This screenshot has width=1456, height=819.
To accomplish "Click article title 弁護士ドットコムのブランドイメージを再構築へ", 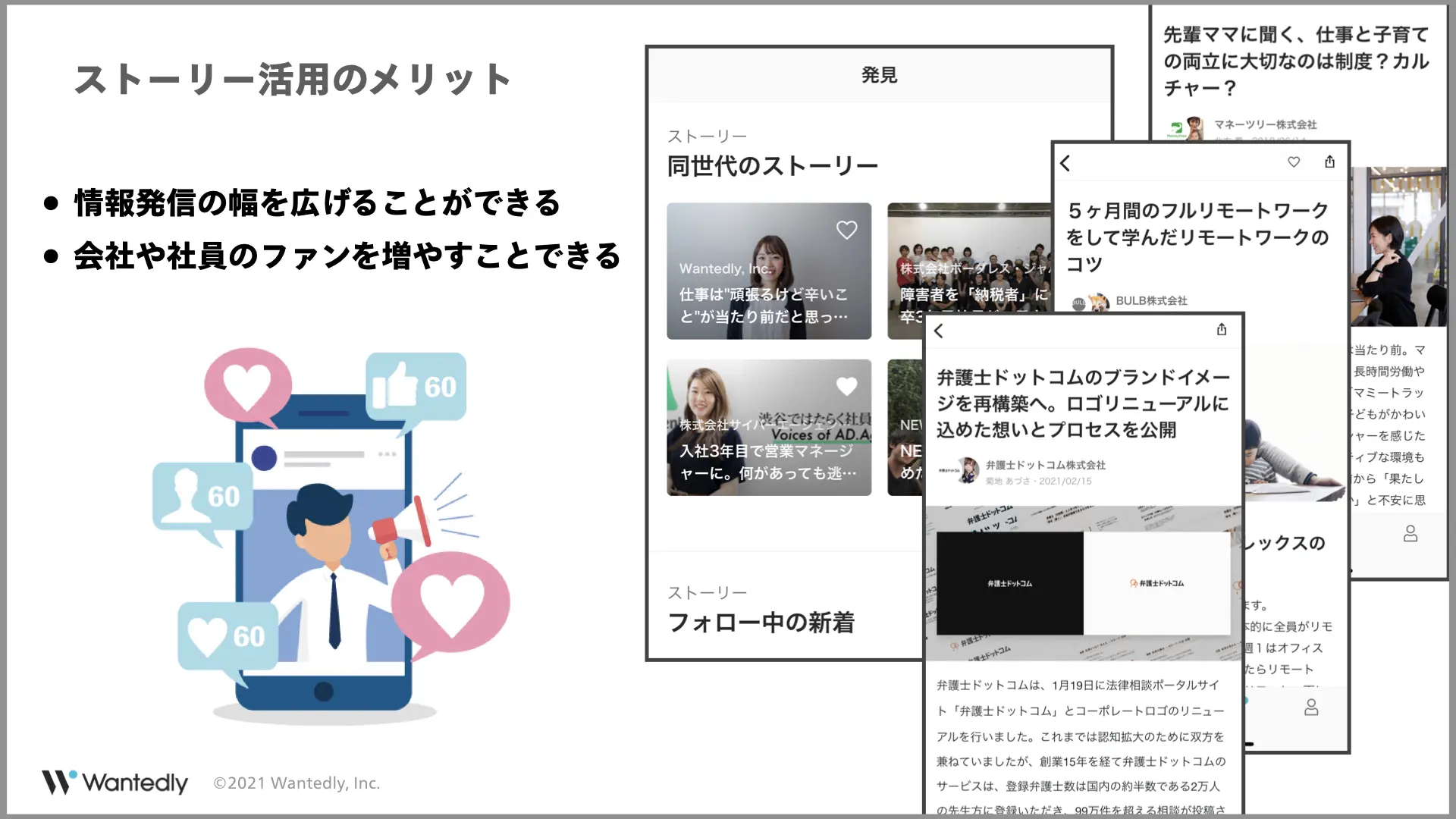I will click(1083, 403).
